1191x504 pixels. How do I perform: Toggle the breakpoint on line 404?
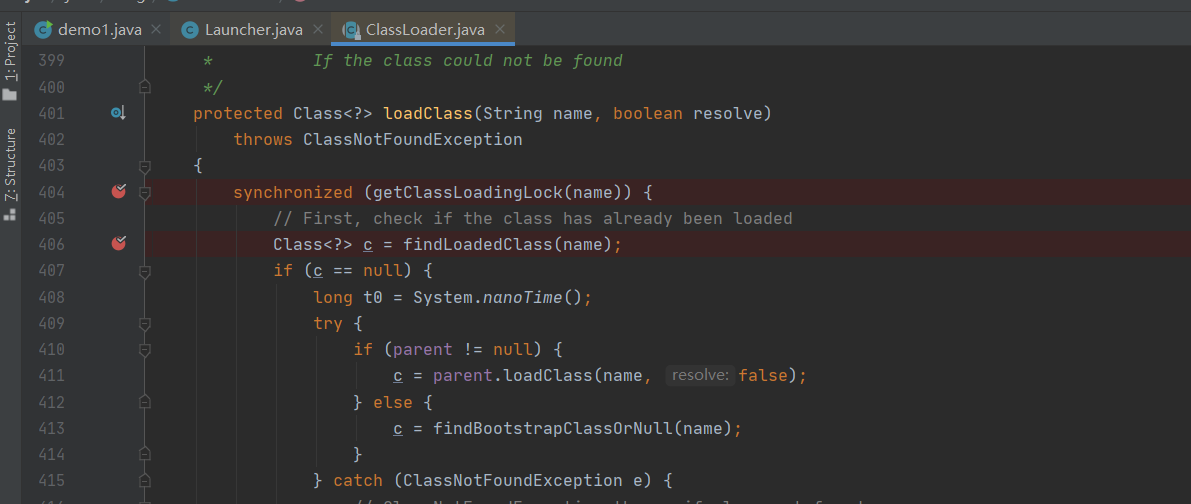point(118,192)
